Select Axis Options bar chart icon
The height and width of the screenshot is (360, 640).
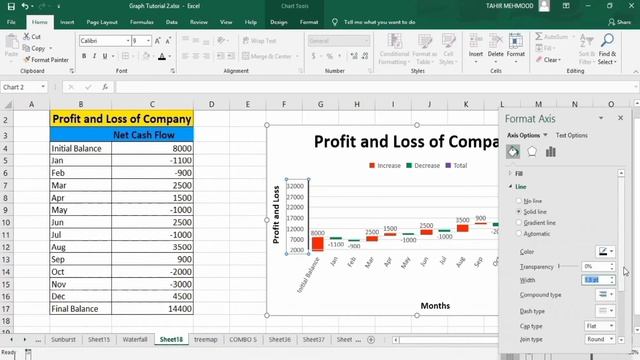pyautogui.click(x=551, y=152)
